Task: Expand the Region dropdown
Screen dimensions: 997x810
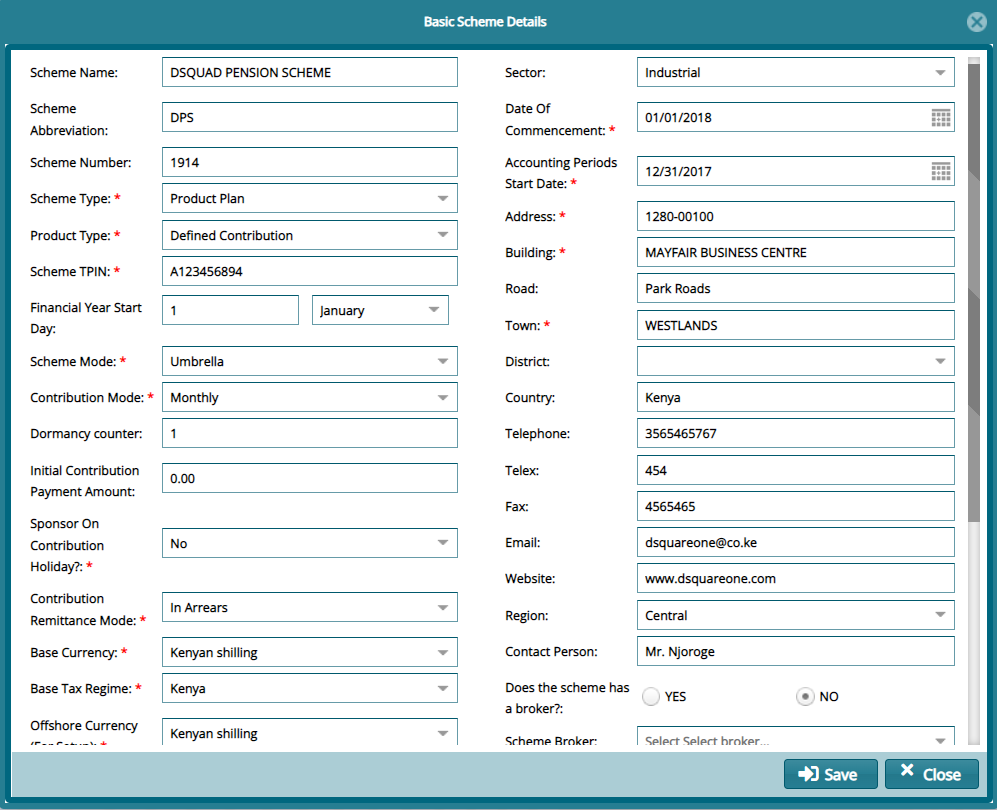Action: point(795,615)
